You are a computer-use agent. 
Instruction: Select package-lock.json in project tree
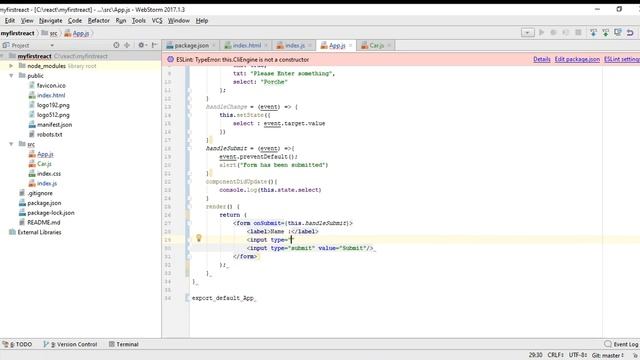(x=51, y=213)
